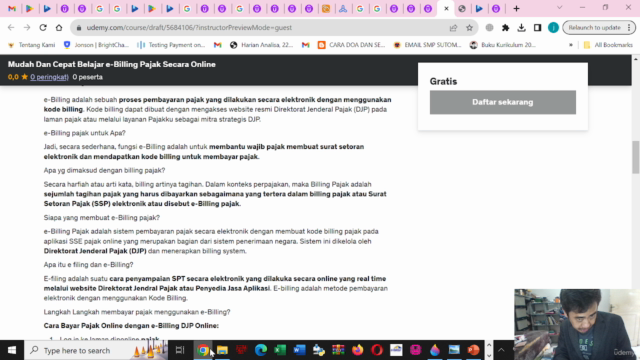Select "Cara Bayar Pajak Online" bold line
The width and height of the screenshot is (640, 360).
(x=131, y=326)
